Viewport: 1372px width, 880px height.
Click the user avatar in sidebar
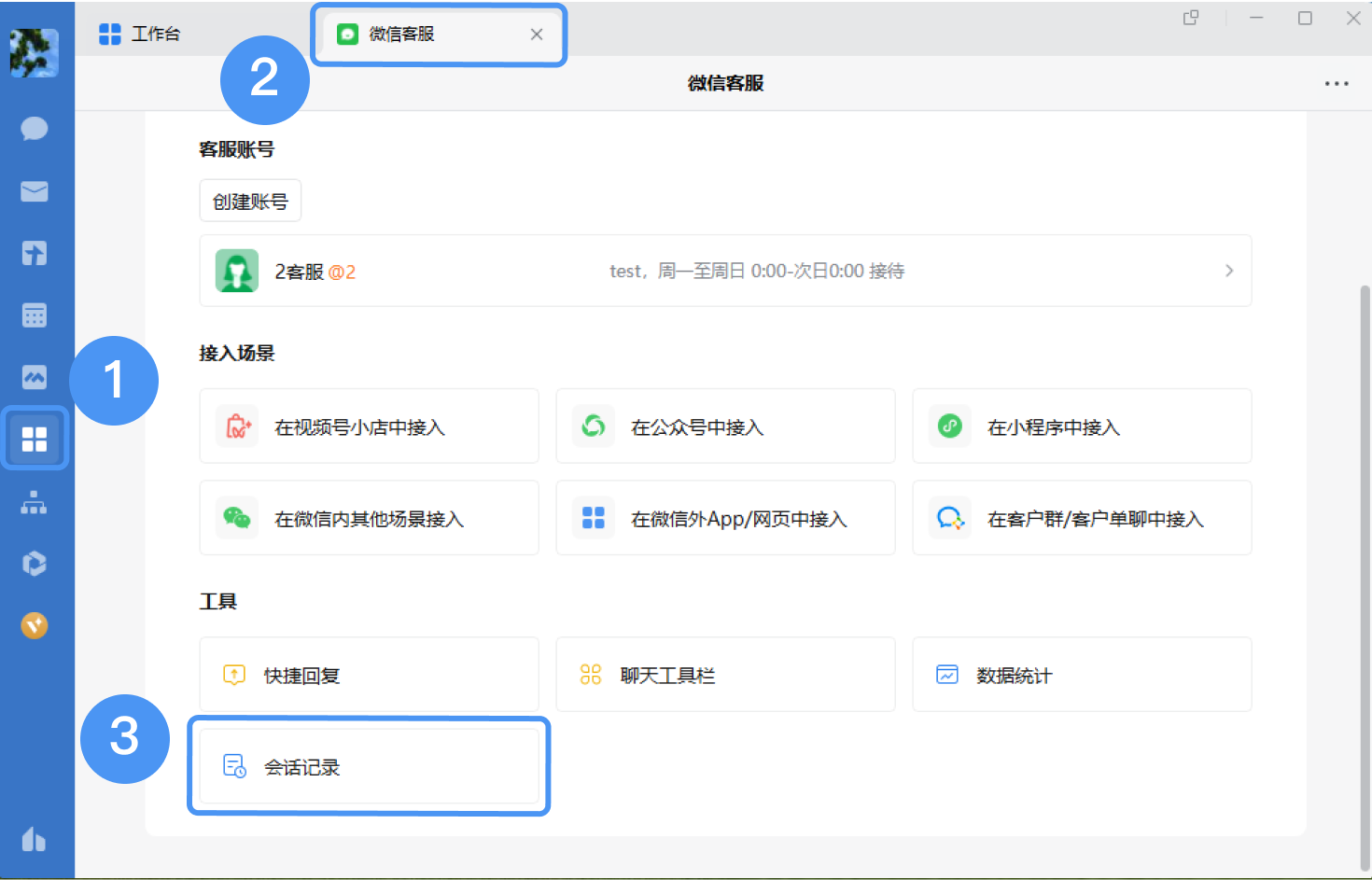pos(35,52)
